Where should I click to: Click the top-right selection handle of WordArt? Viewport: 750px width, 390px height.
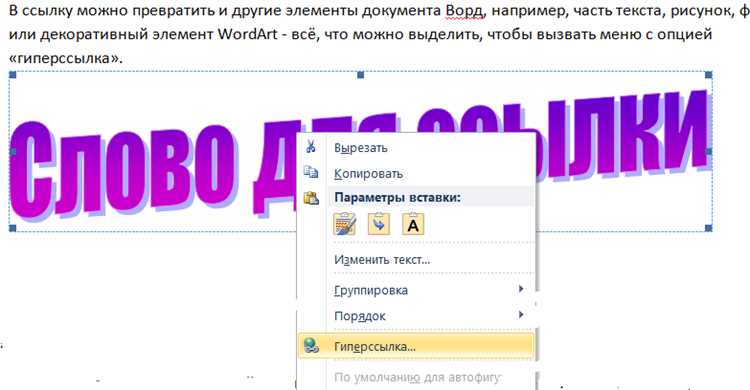(708, 75)
